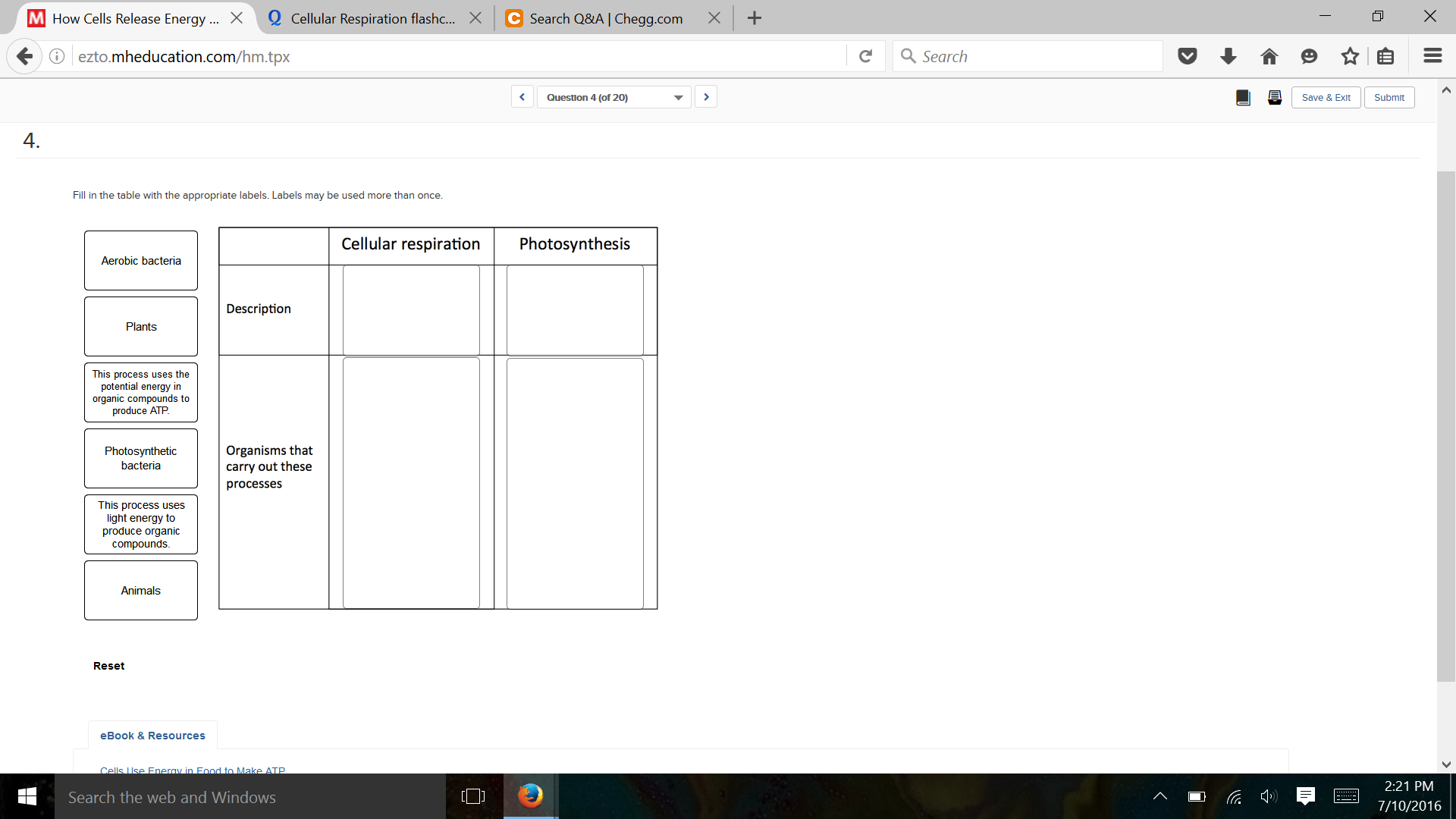Bookmark this page with the star icon
Image resolution: width=1456 pixels, height=819 pixels.
tap(1350, 56)
